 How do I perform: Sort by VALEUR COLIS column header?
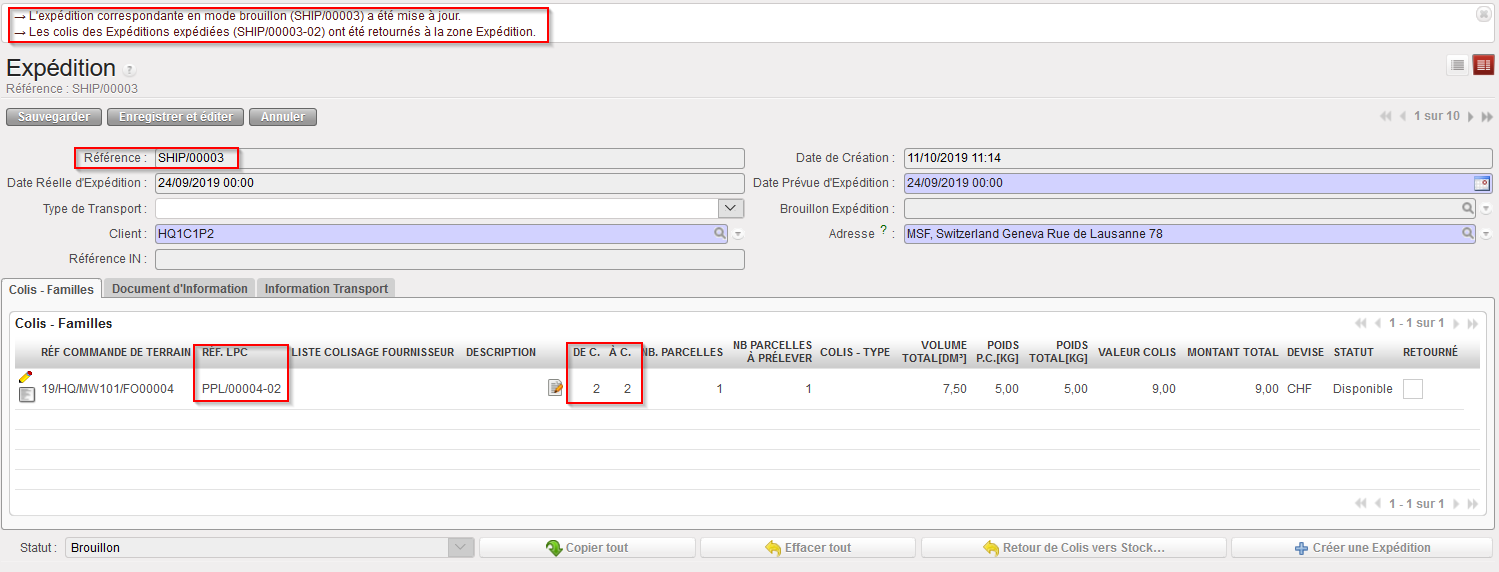pos(1137,352)
